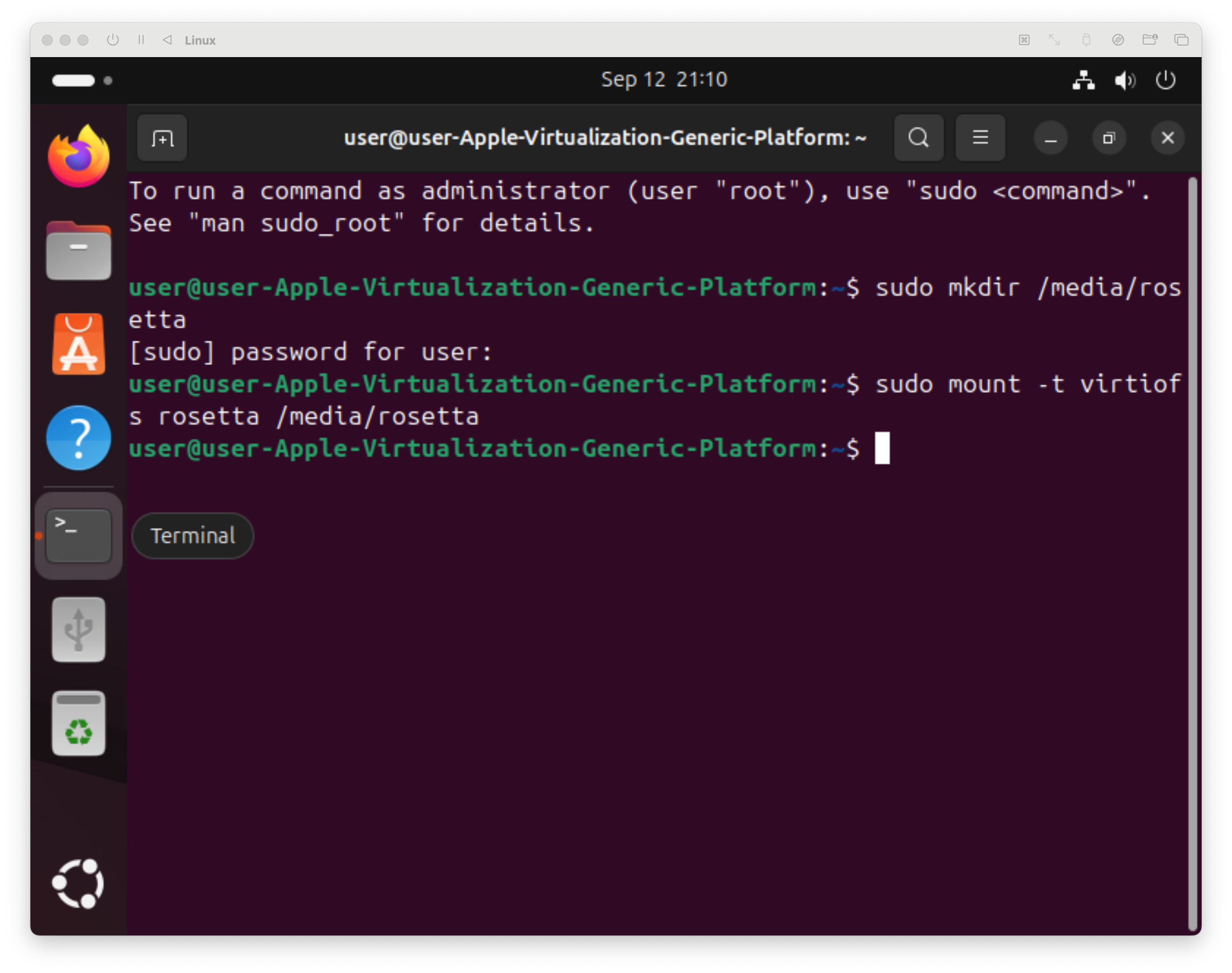Open shared folder icon in VM toolbar
Viewport: 1232px width, 973px height.
point(1149,40)
